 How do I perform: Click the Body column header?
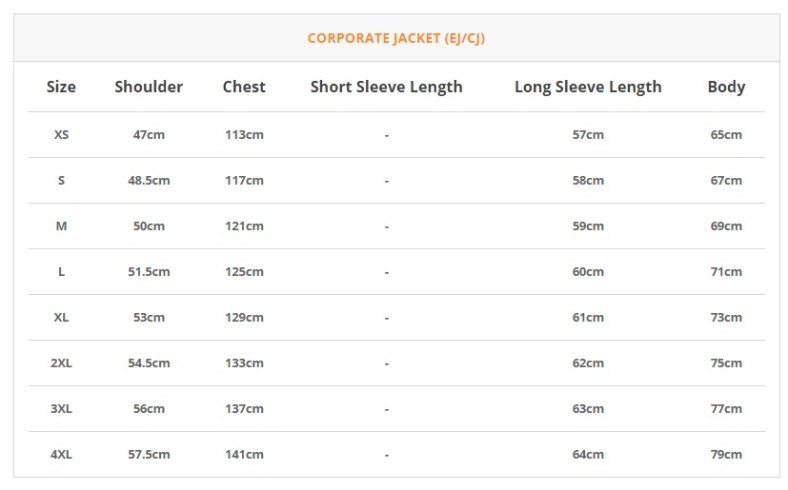tap(726, 87)
